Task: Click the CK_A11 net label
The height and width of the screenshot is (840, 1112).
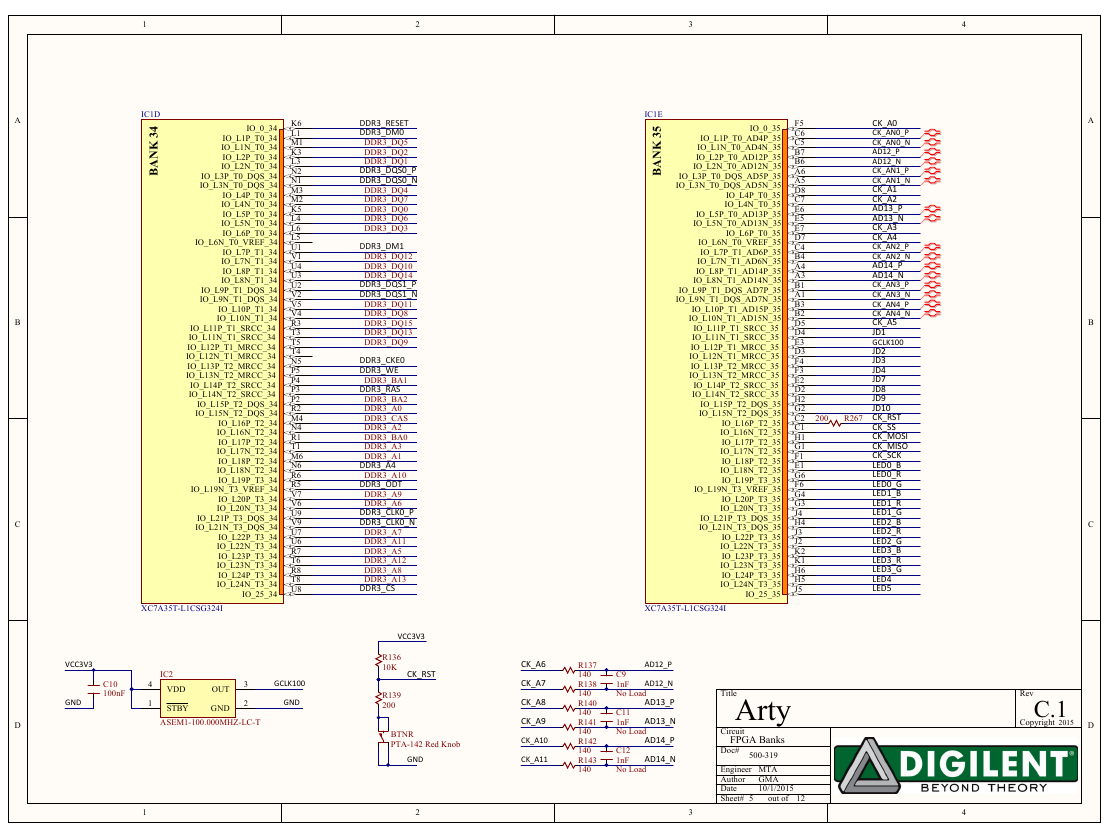Action: point(535,760)
